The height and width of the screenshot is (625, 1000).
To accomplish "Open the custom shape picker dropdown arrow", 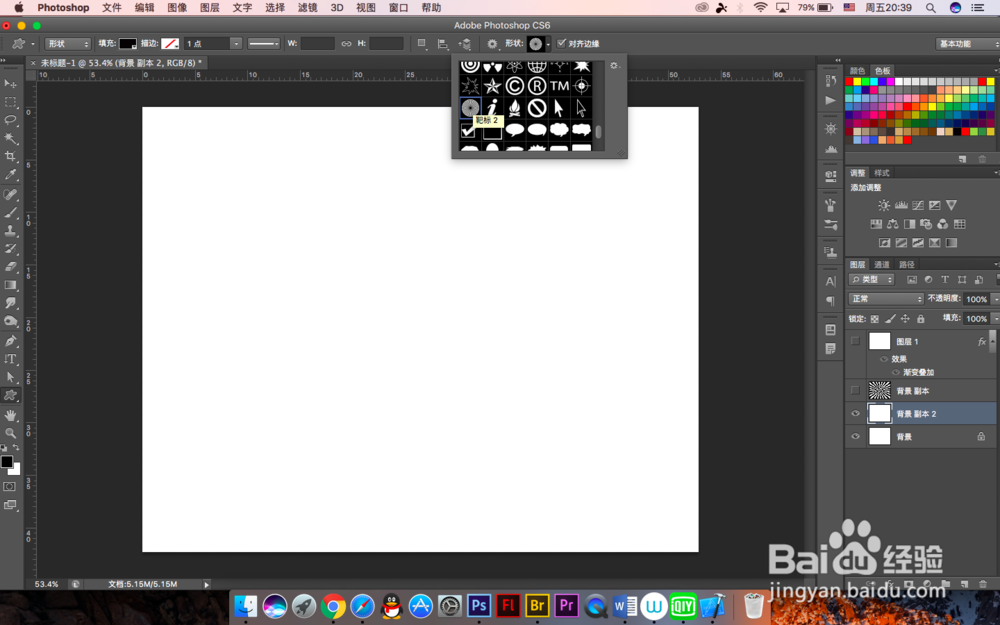I will pyautogui.click(x=548, y=44).
